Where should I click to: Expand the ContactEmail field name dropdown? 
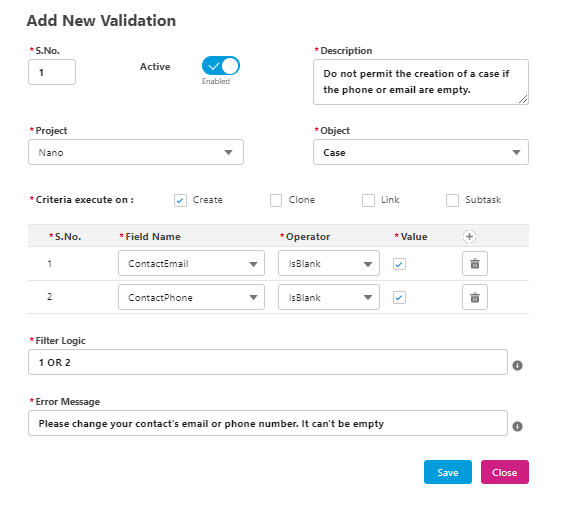[191, 263]
